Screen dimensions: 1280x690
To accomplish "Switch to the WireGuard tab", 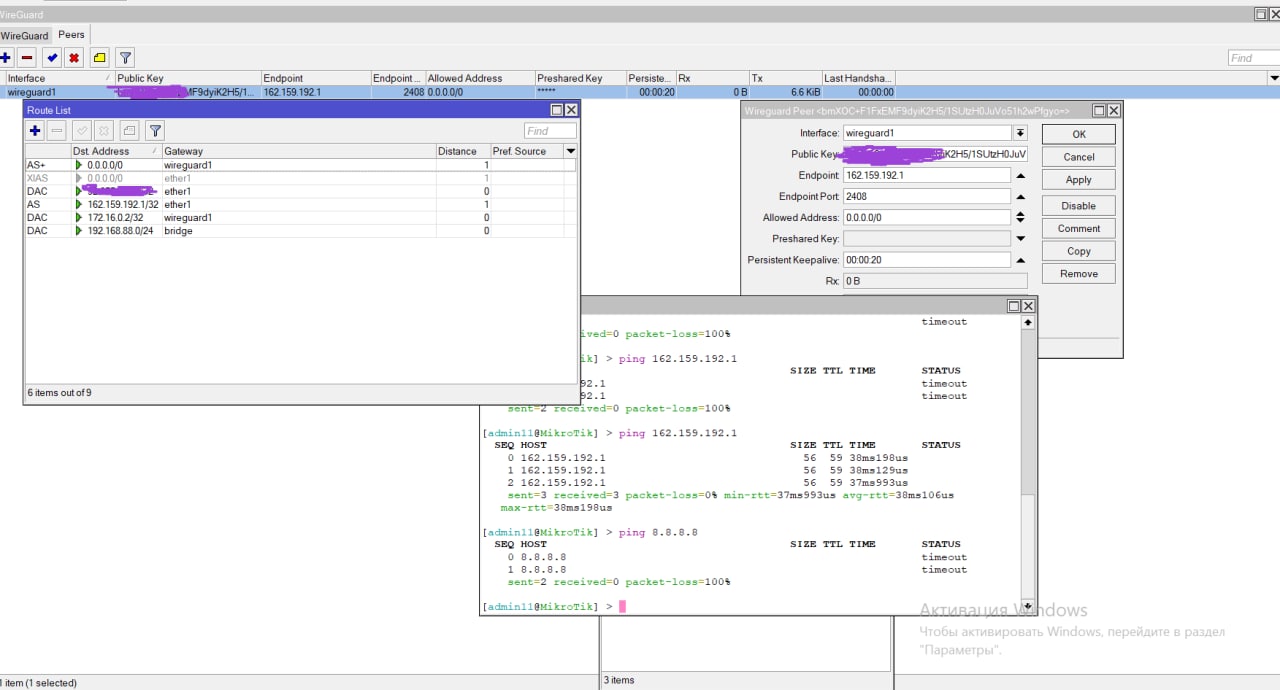I will (24, 36).
